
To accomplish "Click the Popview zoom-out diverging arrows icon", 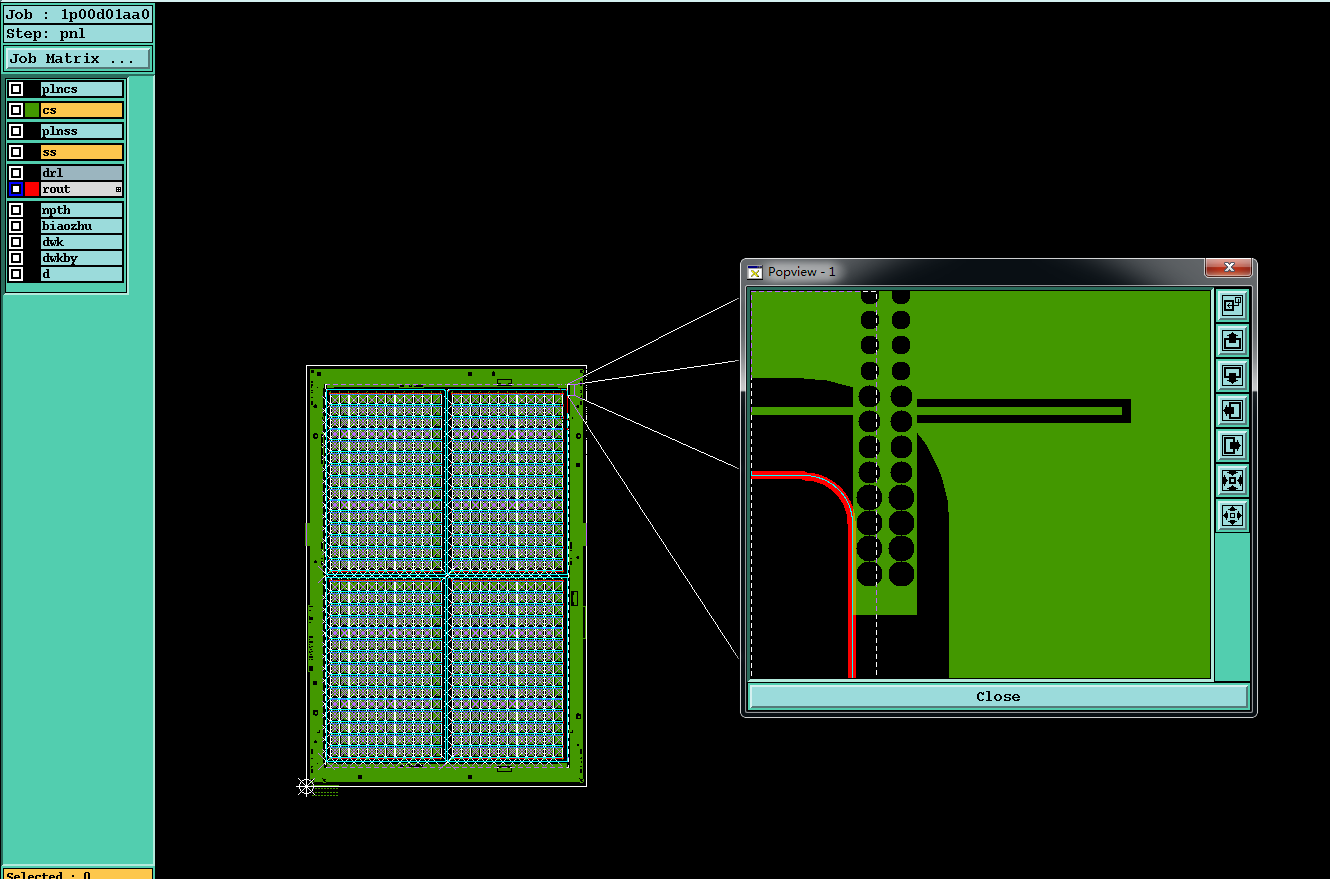I will point(1232,515).
